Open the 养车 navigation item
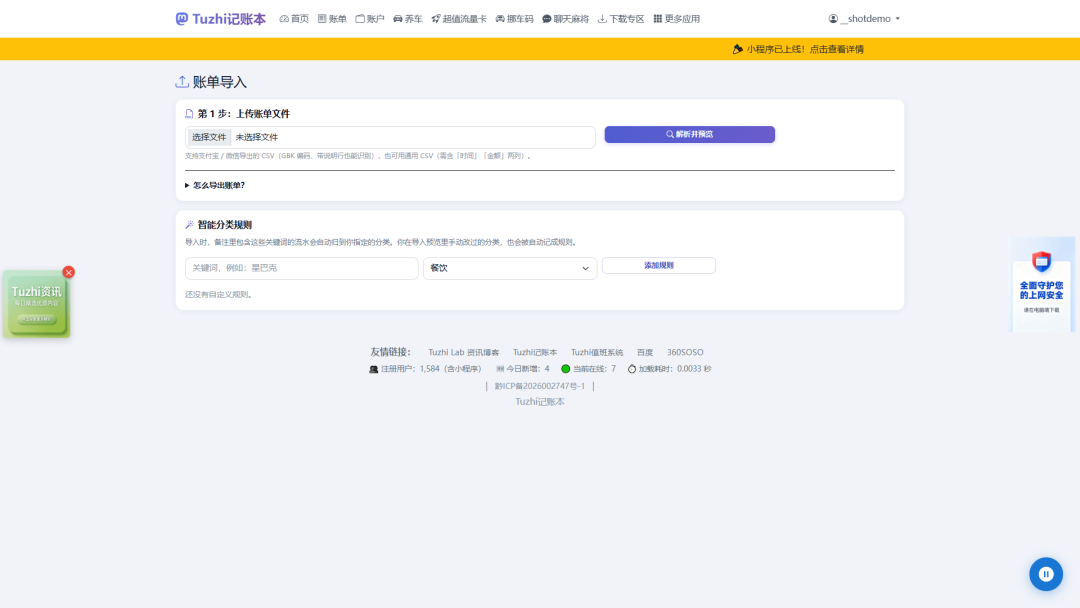 pyautogui.click(x=408, y=19)
